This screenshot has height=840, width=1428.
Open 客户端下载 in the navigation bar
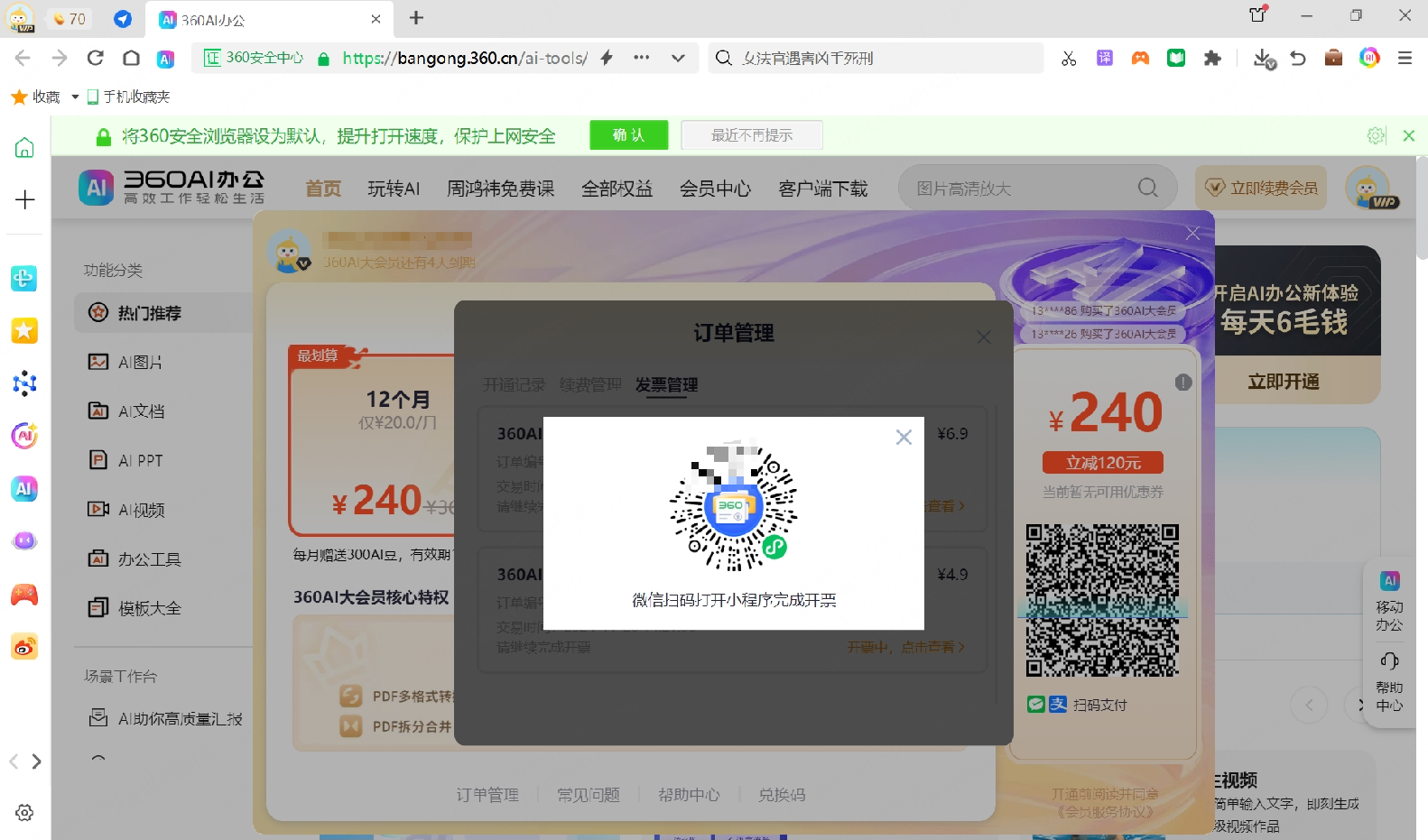coord(823,189)
